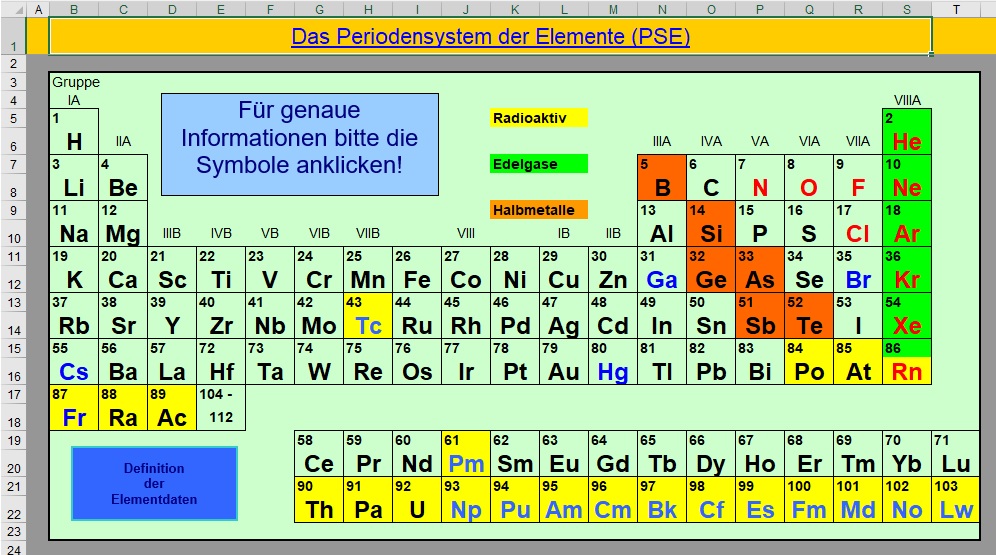This screenshot has height=555, width=996.
Task: Select the radon symbol Rn
Action: coord(906,372)
